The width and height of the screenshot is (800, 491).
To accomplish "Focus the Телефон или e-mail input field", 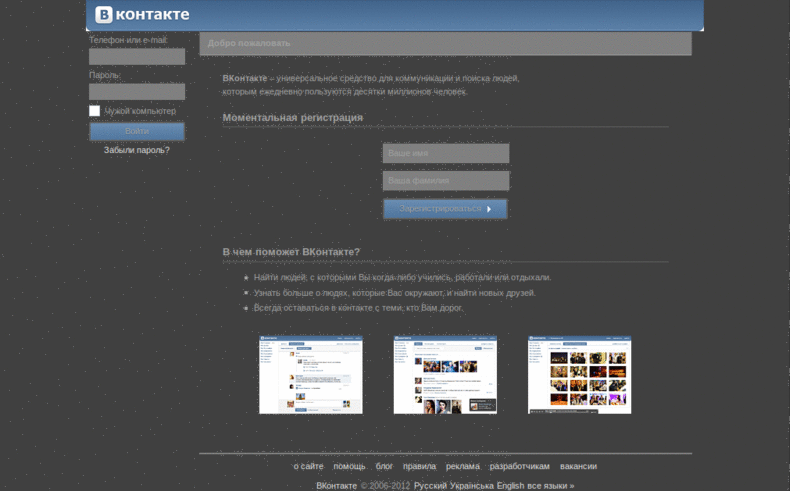I will (x=137, y=57).
